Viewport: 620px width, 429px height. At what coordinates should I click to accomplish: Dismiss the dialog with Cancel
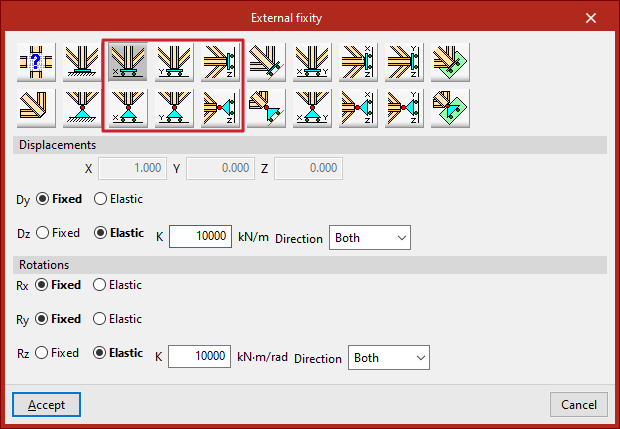point(579,404)
